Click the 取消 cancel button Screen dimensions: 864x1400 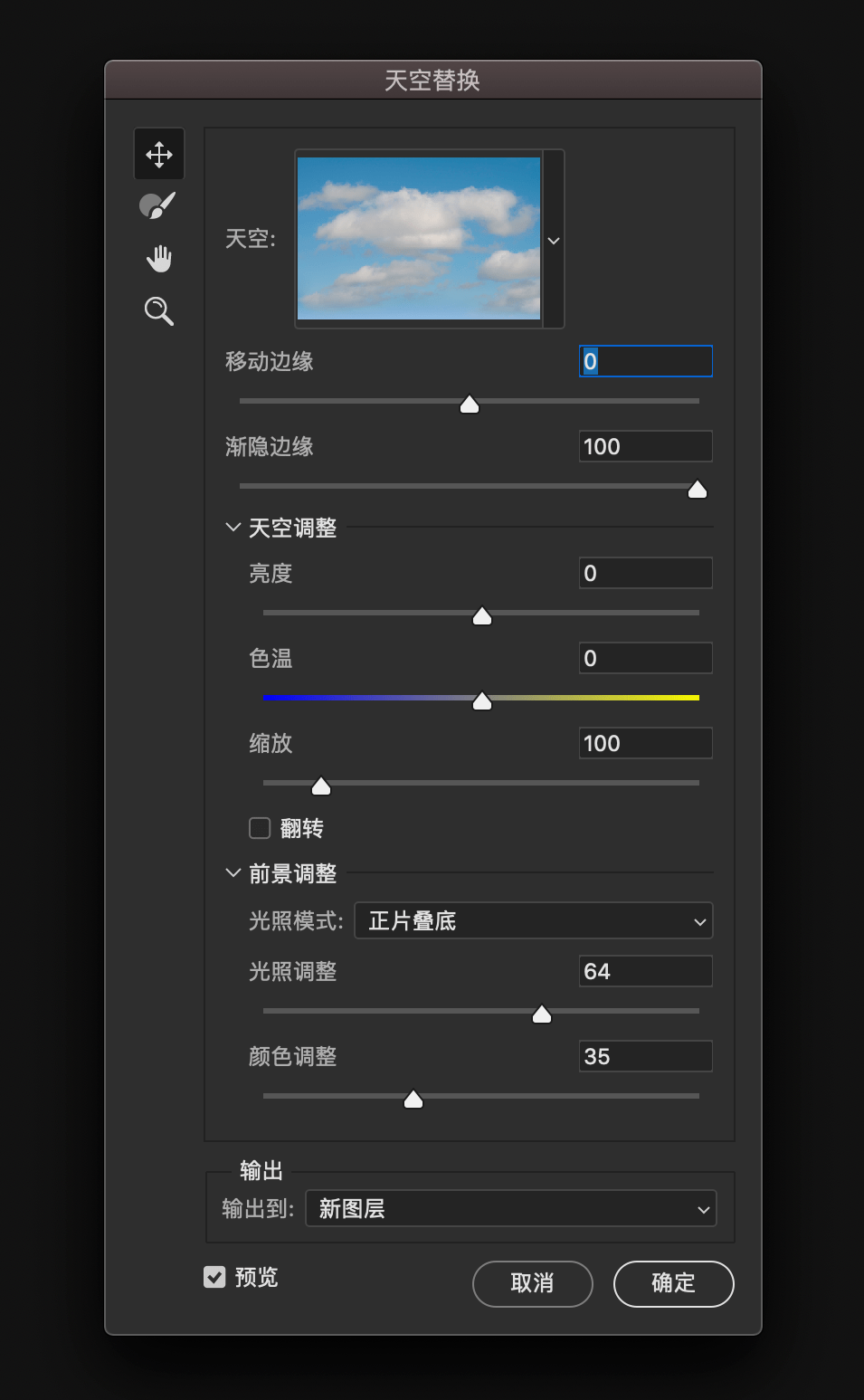[x=533, y=1283]
